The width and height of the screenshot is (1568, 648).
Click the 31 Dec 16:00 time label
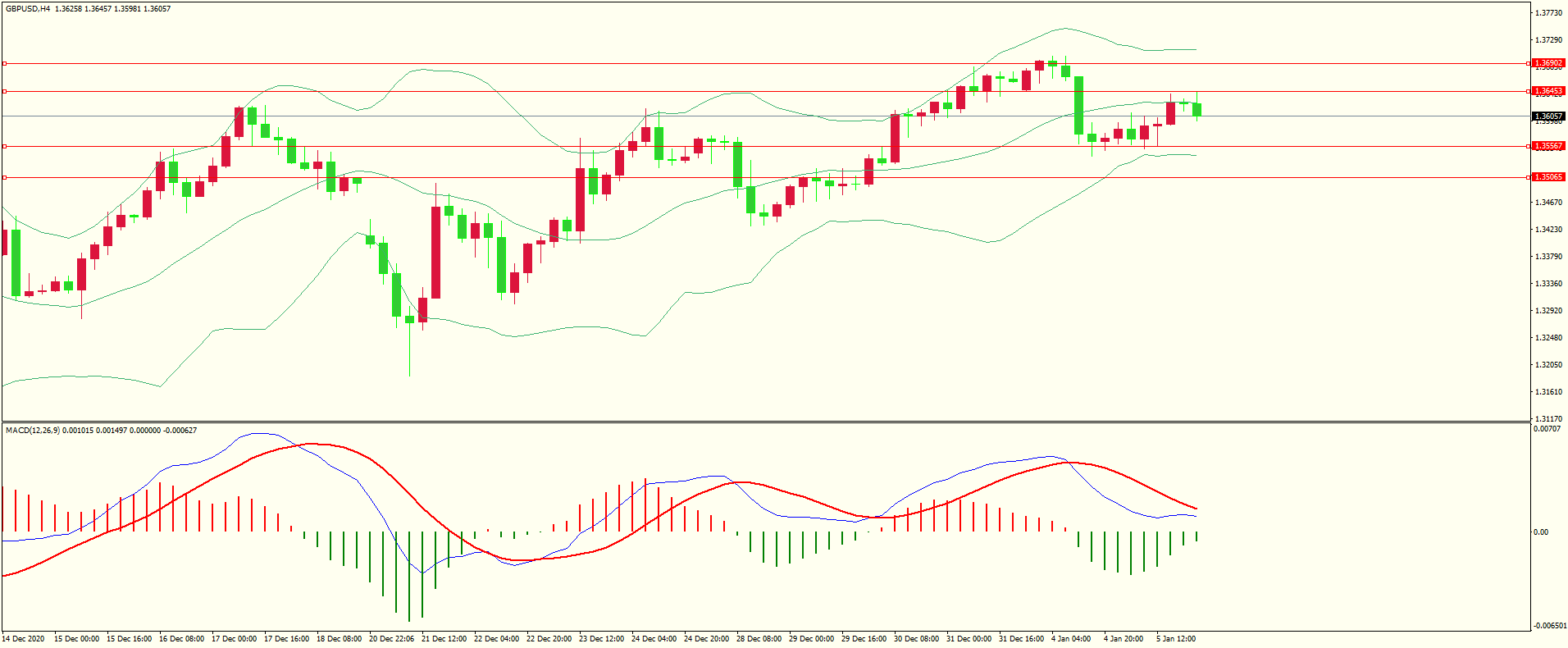(x=1021, y=639)
